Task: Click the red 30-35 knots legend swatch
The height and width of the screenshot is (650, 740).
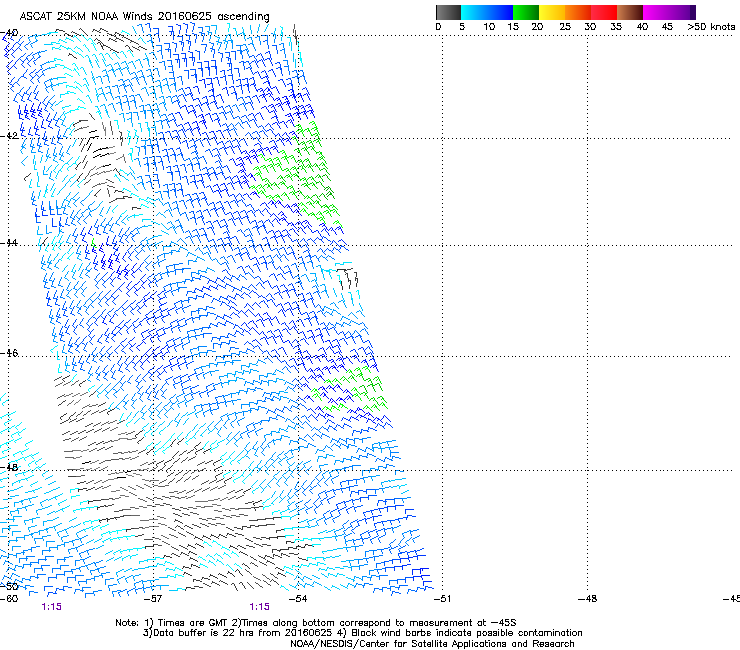Action: click(604, 12)
